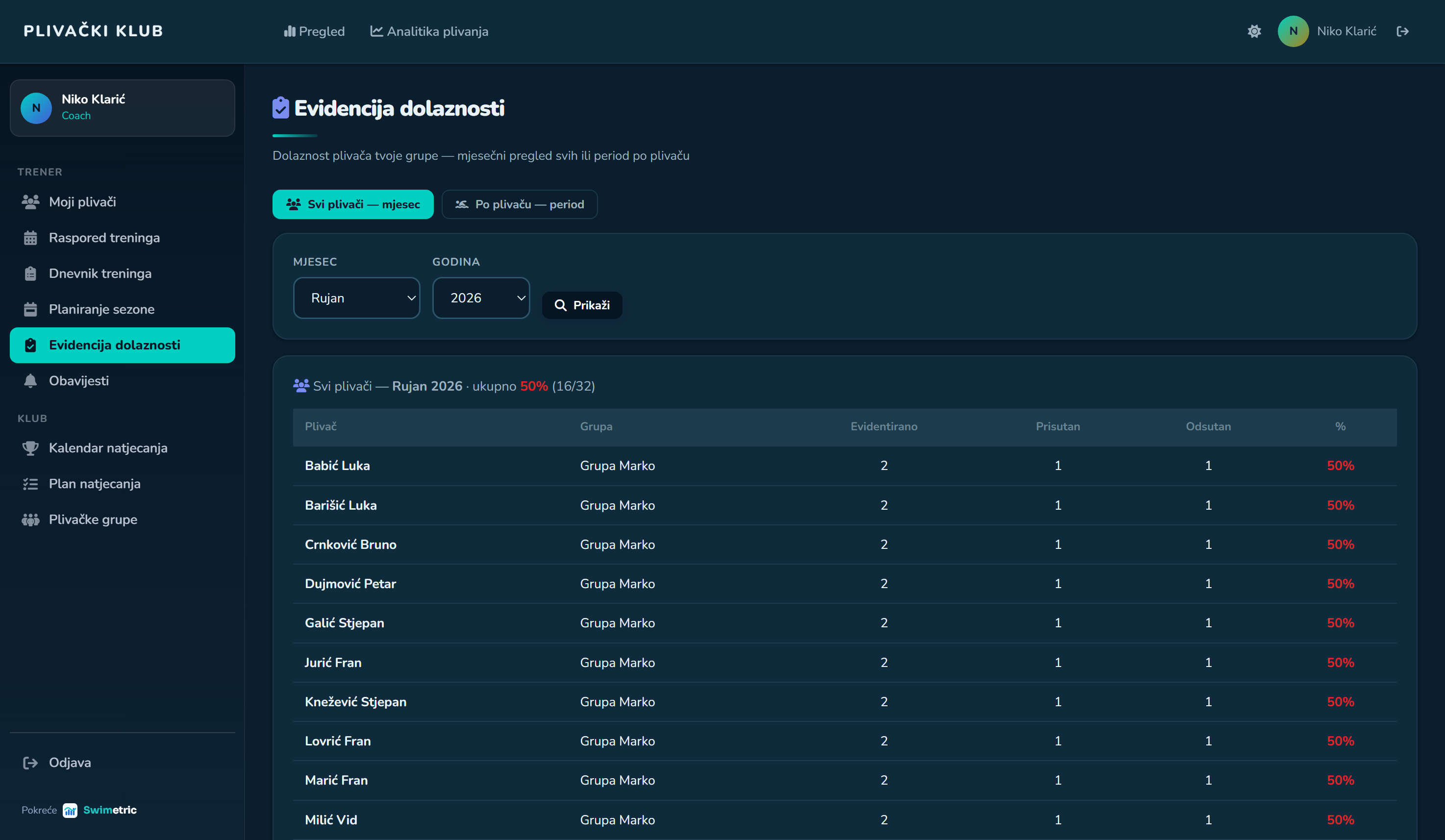Click the Obavijesti bell icon
Viewport: 1445px width, 840px height.
coord(30,381)
